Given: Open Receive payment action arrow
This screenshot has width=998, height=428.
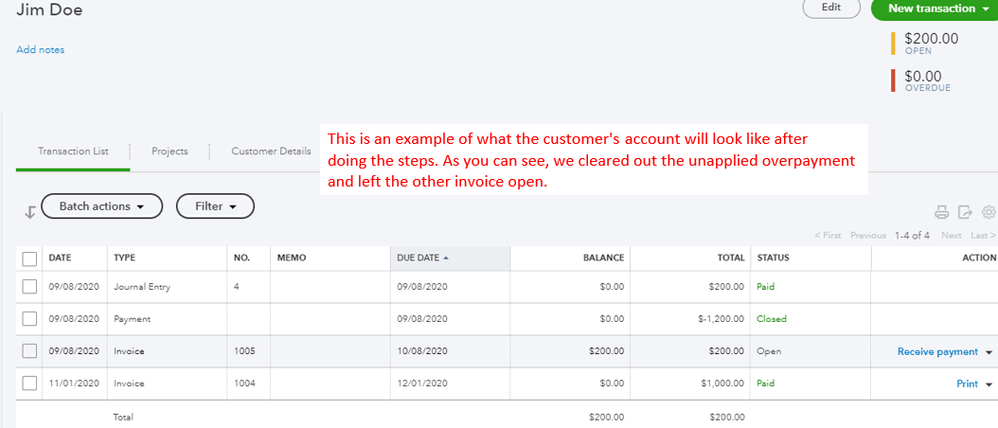Looking at the screenshot, I should click(989, 352).
